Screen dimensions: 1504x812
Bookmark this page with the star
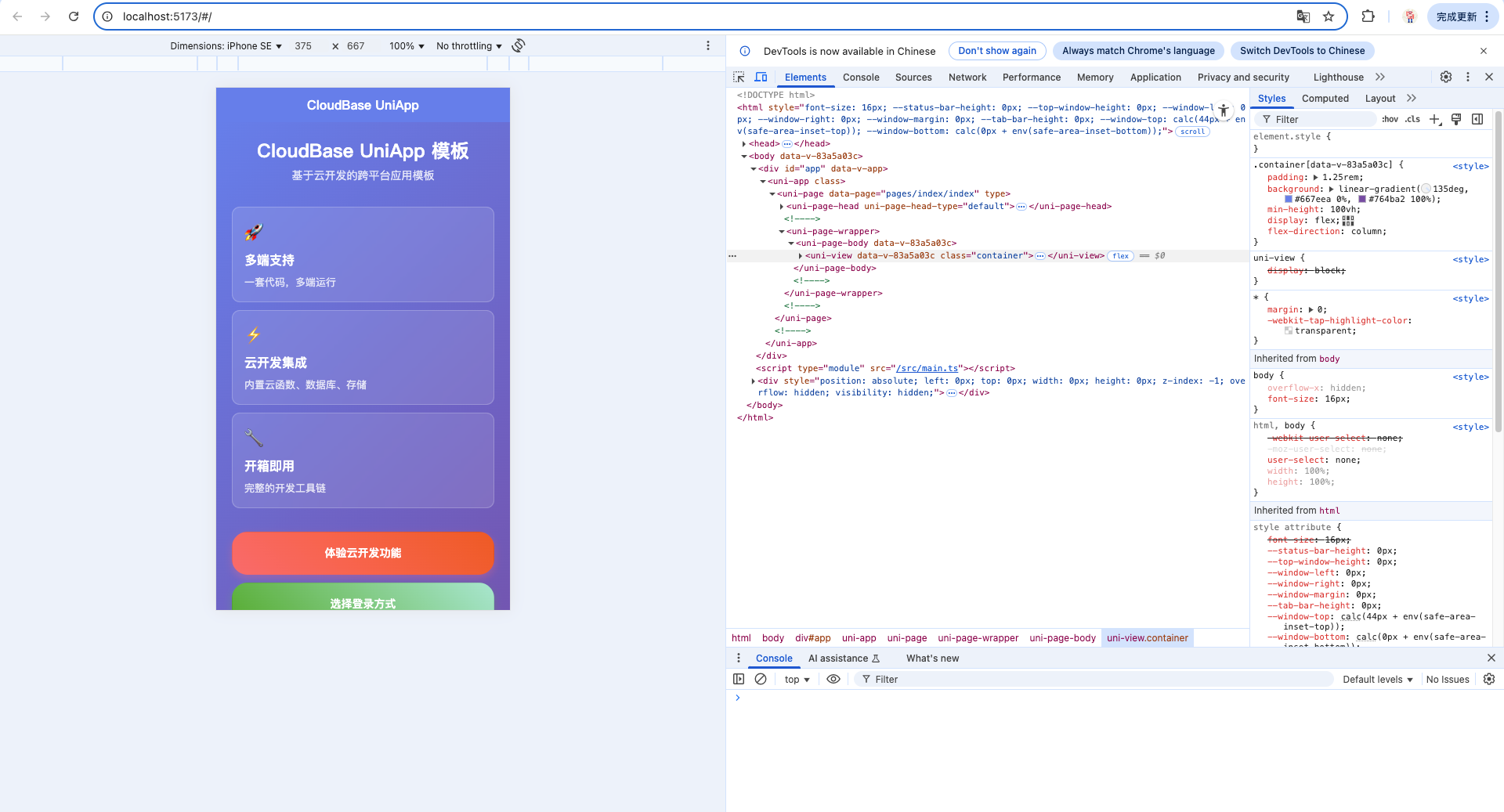pyautogui.click(x=1329, y=16)
